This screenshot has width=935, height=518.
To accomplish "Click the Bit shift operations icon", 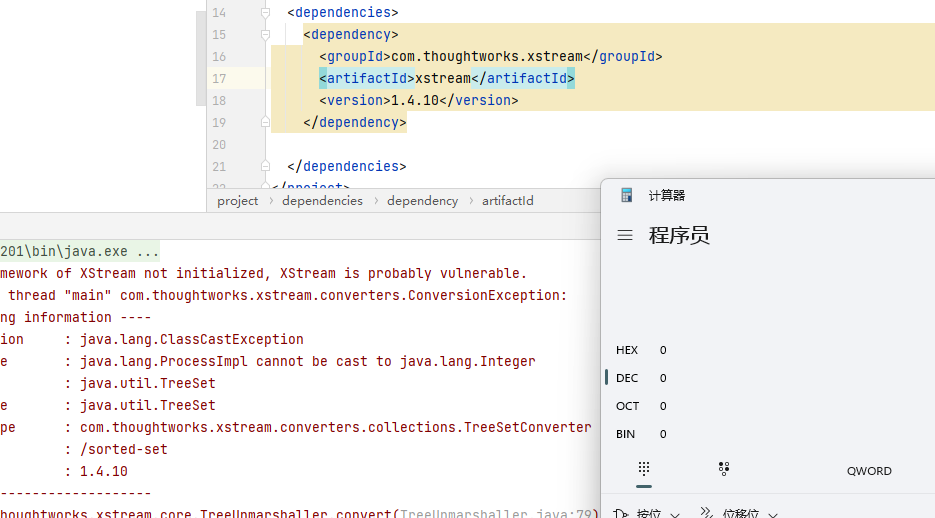I will tap(706, 514).
